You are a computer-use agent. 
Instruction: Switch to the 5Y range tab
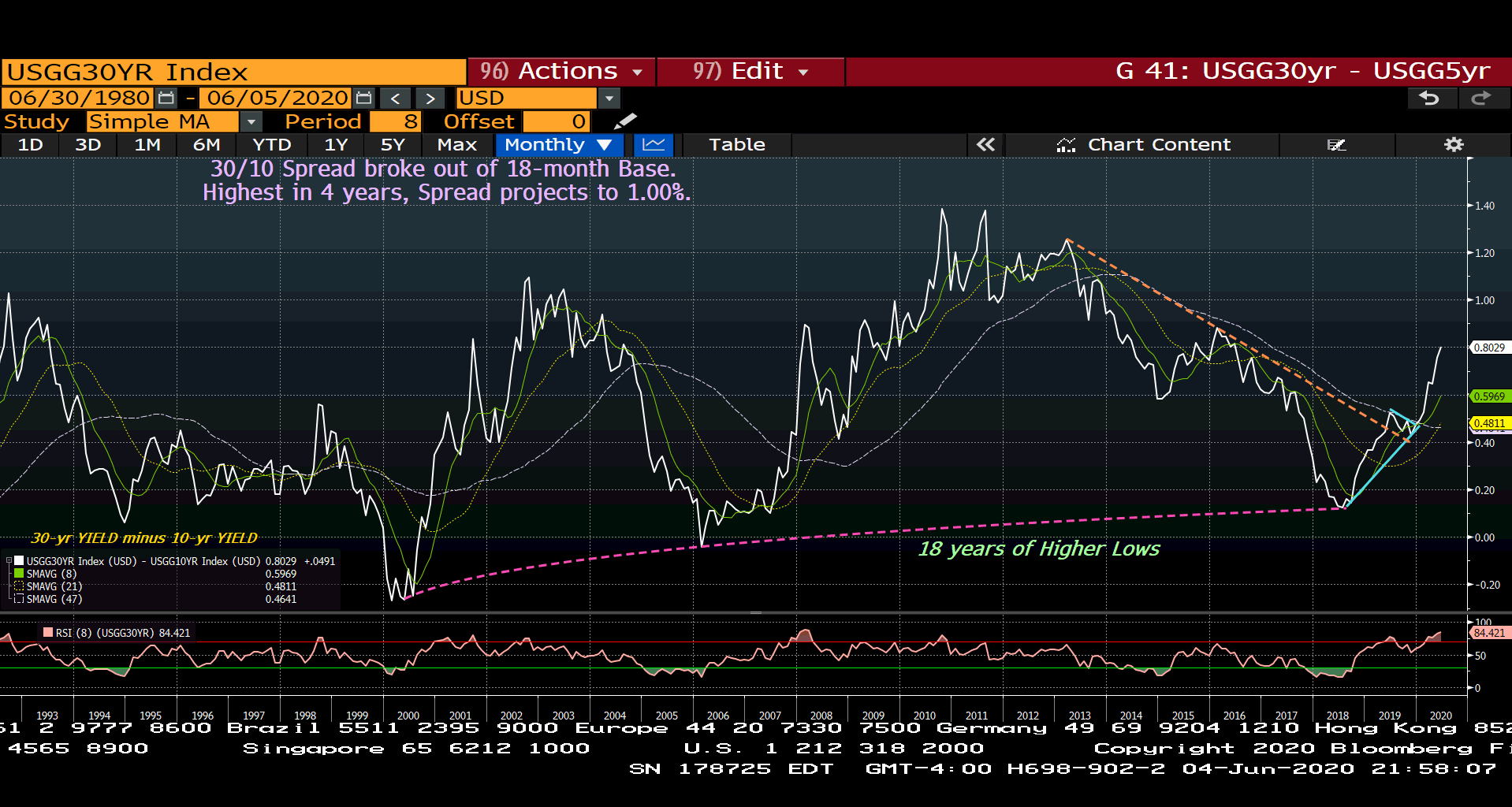393,145
